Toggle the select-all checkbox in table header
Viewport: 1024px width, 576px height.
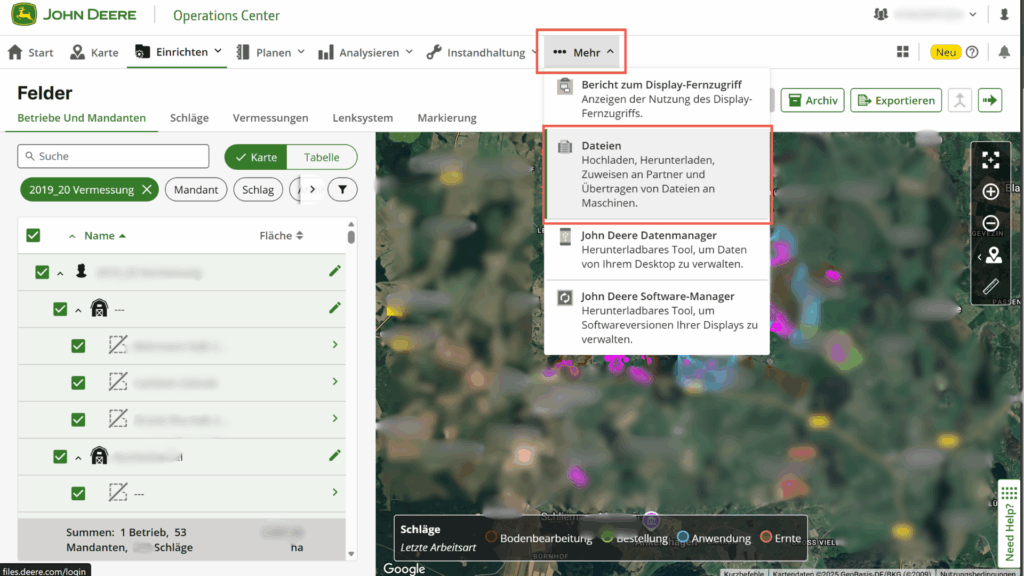point(33,236)
